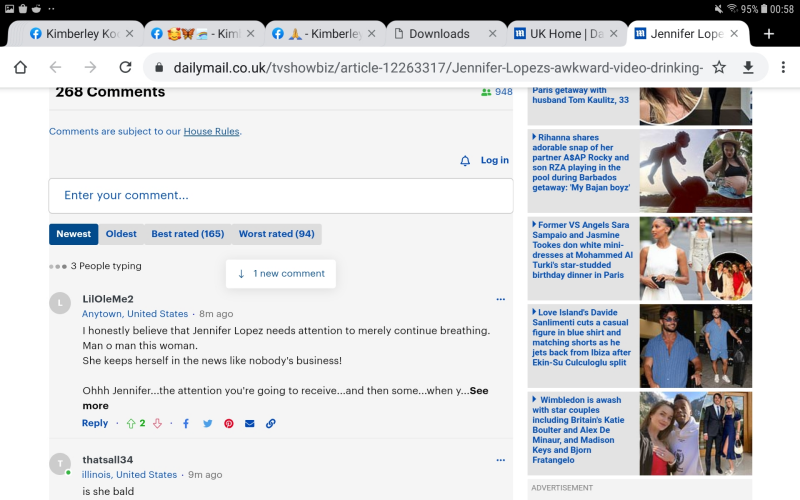The height and width of the screenshot is (500, 800).
Task: Tap the Chrome home icon
Action: [x=20, y=67]
